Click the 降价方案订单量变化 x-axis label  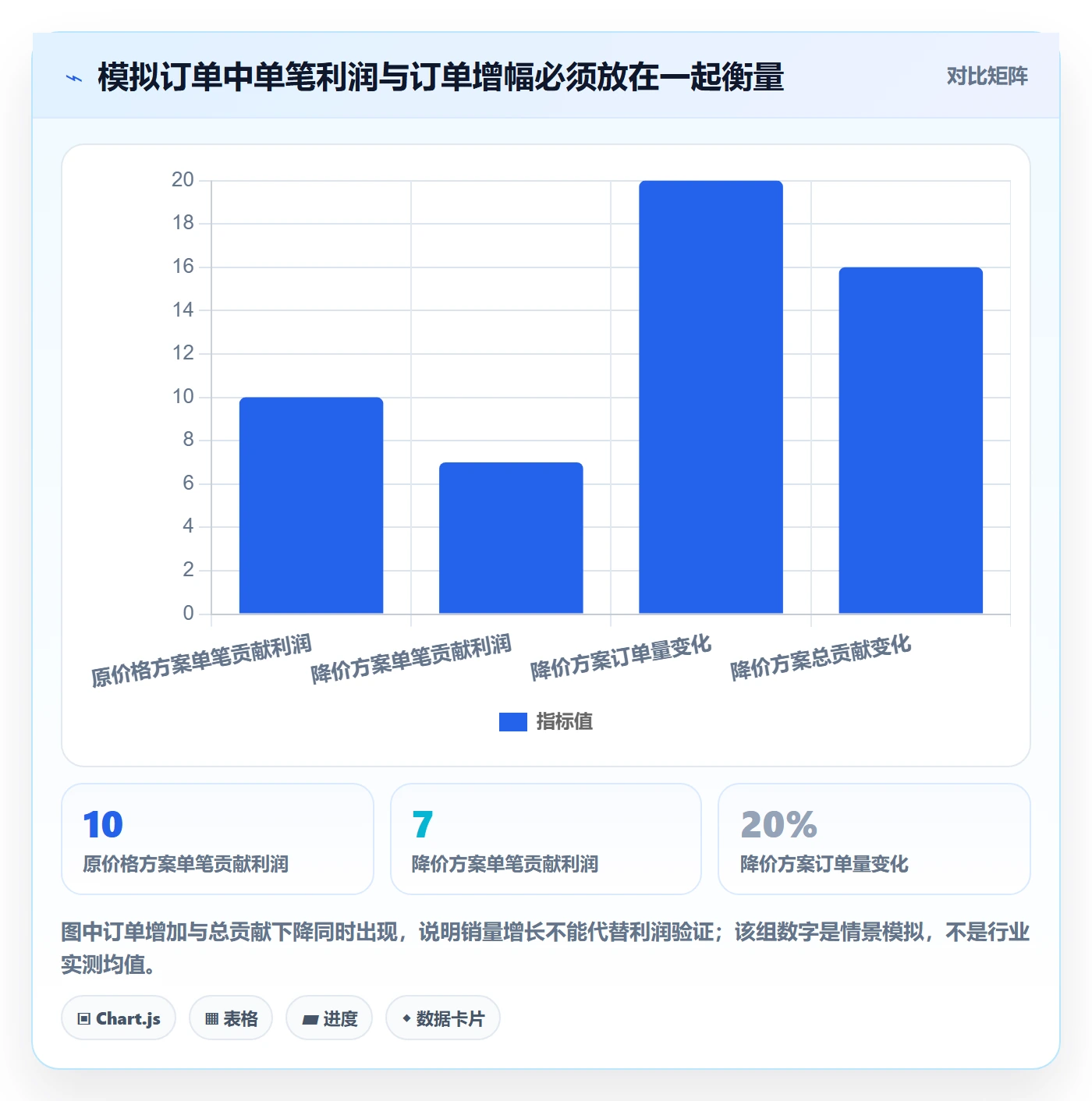tap(621, 657)
